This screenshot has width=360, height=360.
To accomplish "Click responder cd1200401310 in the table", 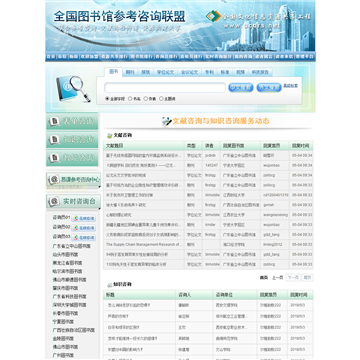I will [x=276, y=195].
